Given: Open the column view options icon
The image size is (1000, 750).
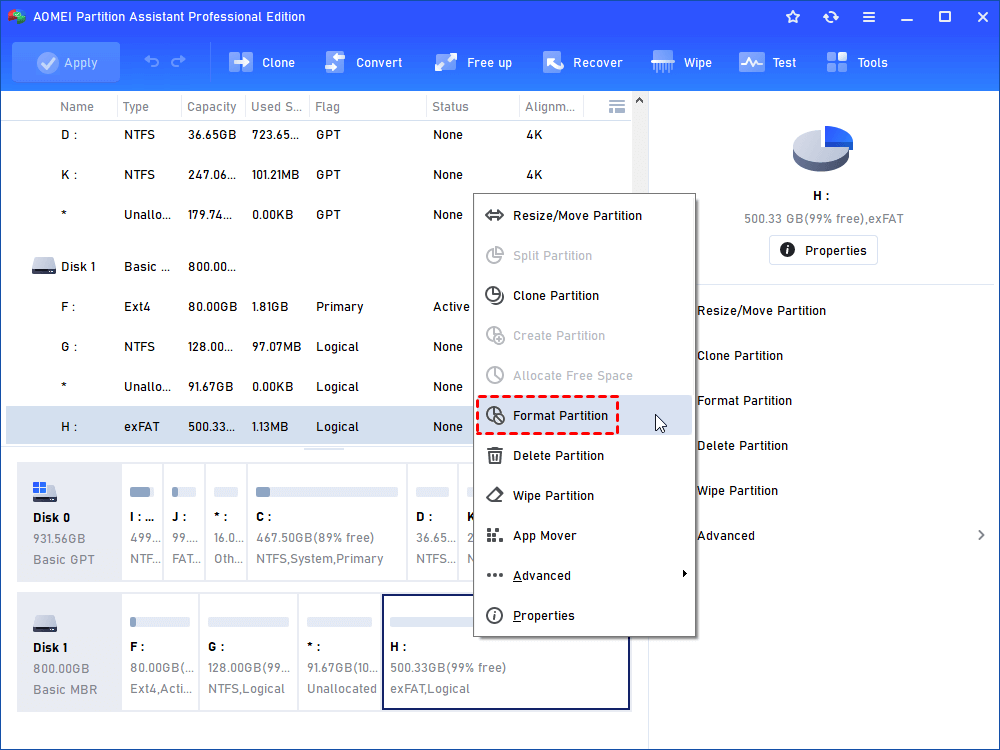Looking at the screenshot, I should 617,107.
